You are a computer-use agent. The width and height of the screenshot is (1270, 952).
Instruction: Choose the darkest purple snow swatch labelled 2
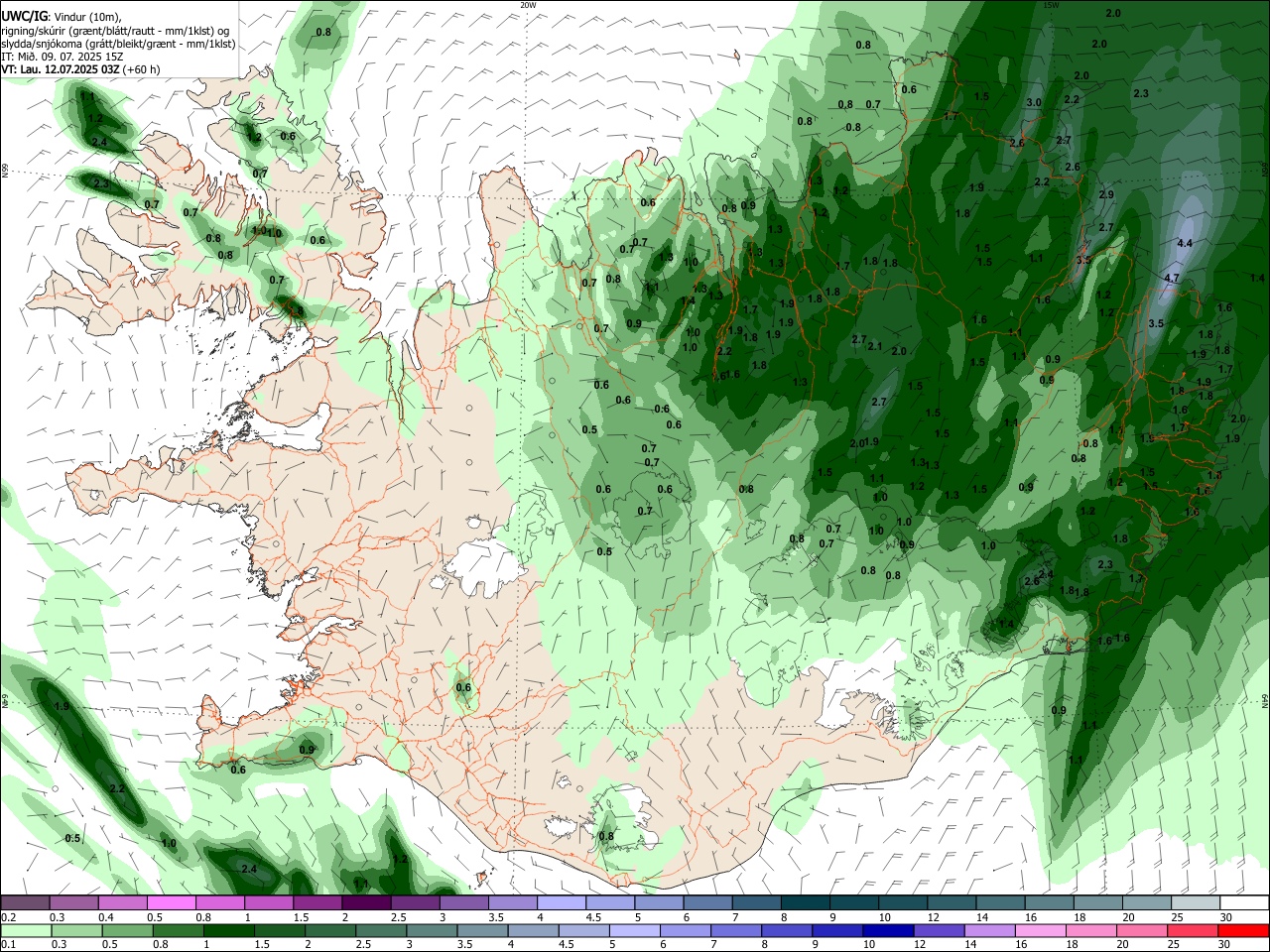[x=366, y=902]
